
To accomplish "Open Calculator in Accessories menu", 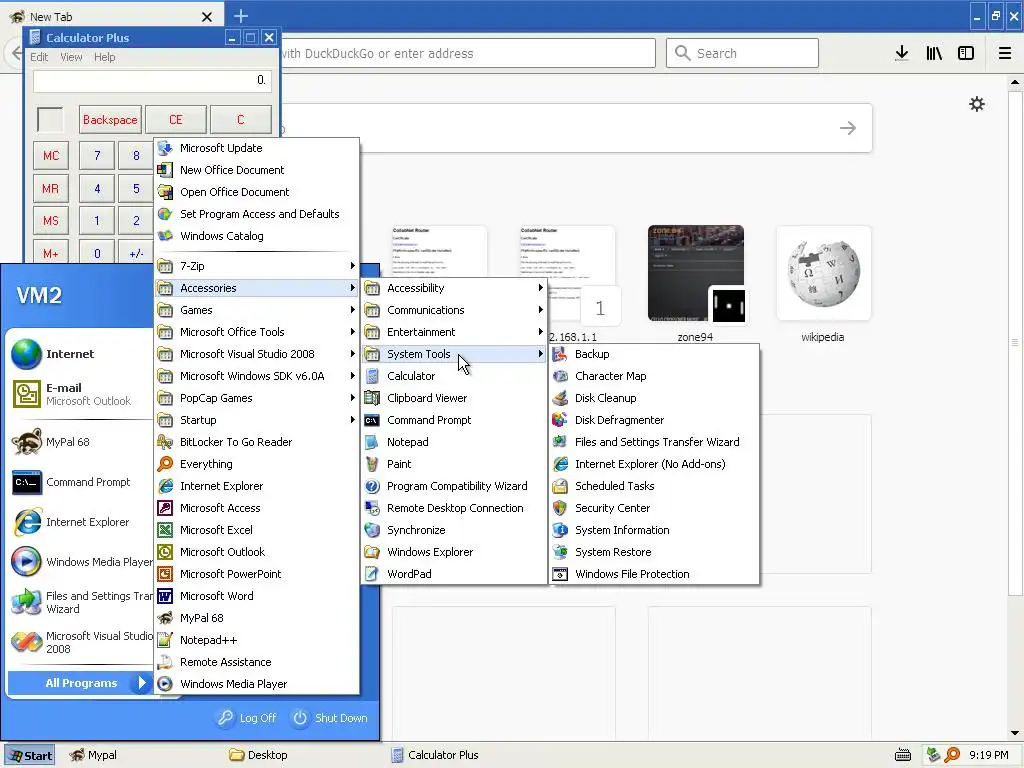I will coord(455,376).
